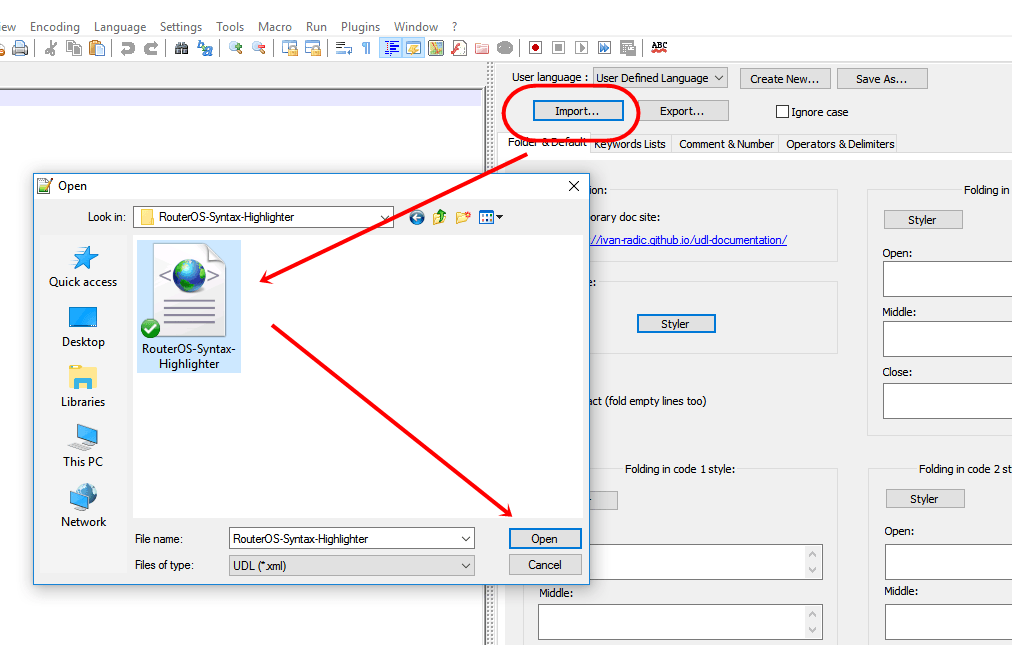This screenshot has height=645, width=1012.
Task: Undo the last action via toolbar
Action: point(128,48)
